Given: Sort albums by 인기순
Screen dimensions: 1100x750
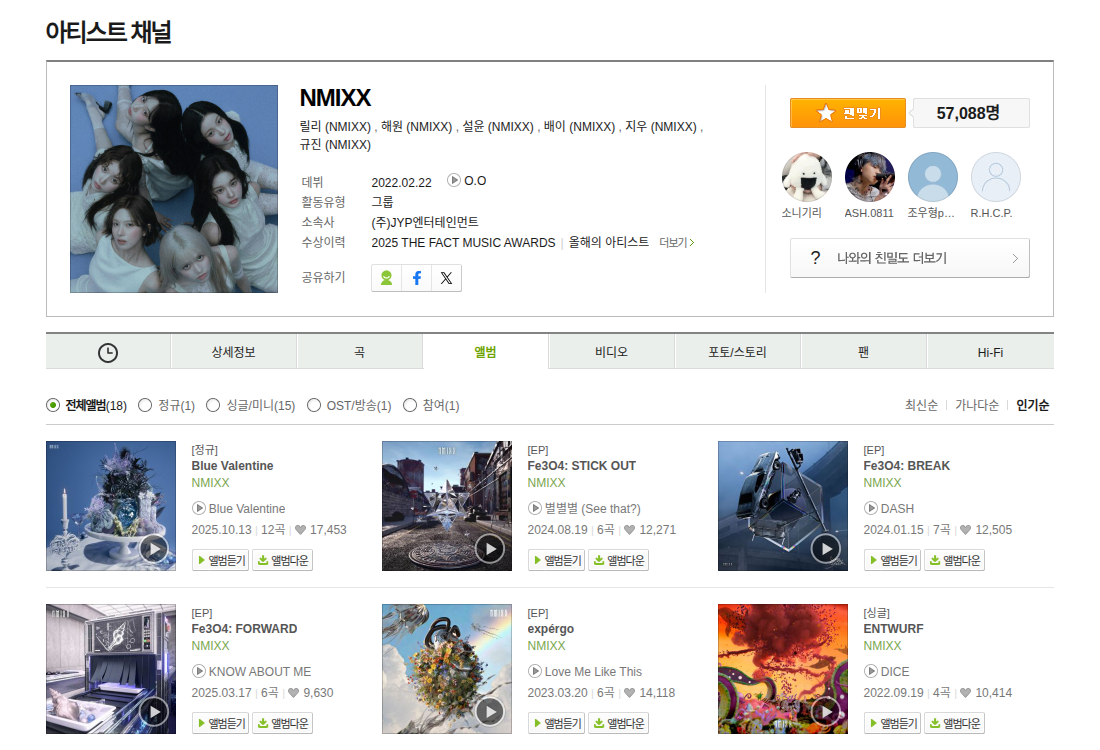Looking at the screenshot, I should point(1033,405).
